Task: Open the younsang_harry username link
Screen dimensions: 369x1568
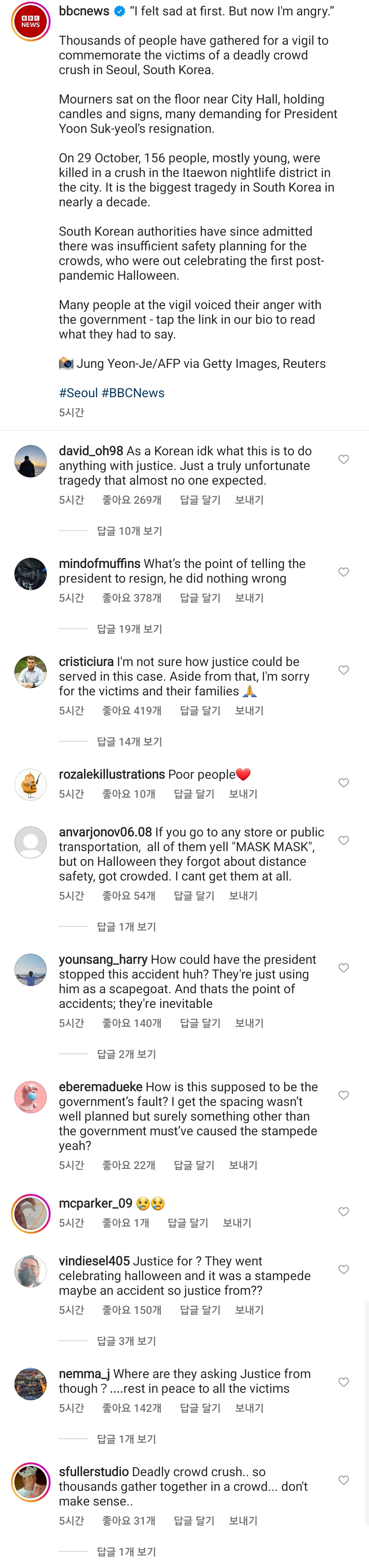Action: 103,959
